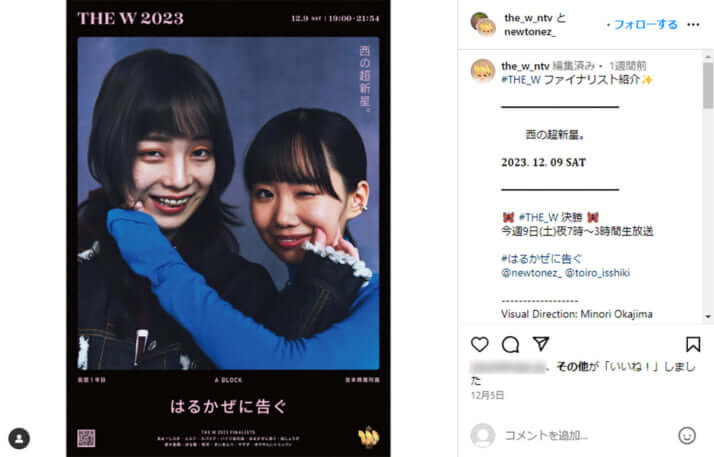Click the フォローする follow button
Image resolution: width=714 pixels, height=457 pixels.
point(646,25)
